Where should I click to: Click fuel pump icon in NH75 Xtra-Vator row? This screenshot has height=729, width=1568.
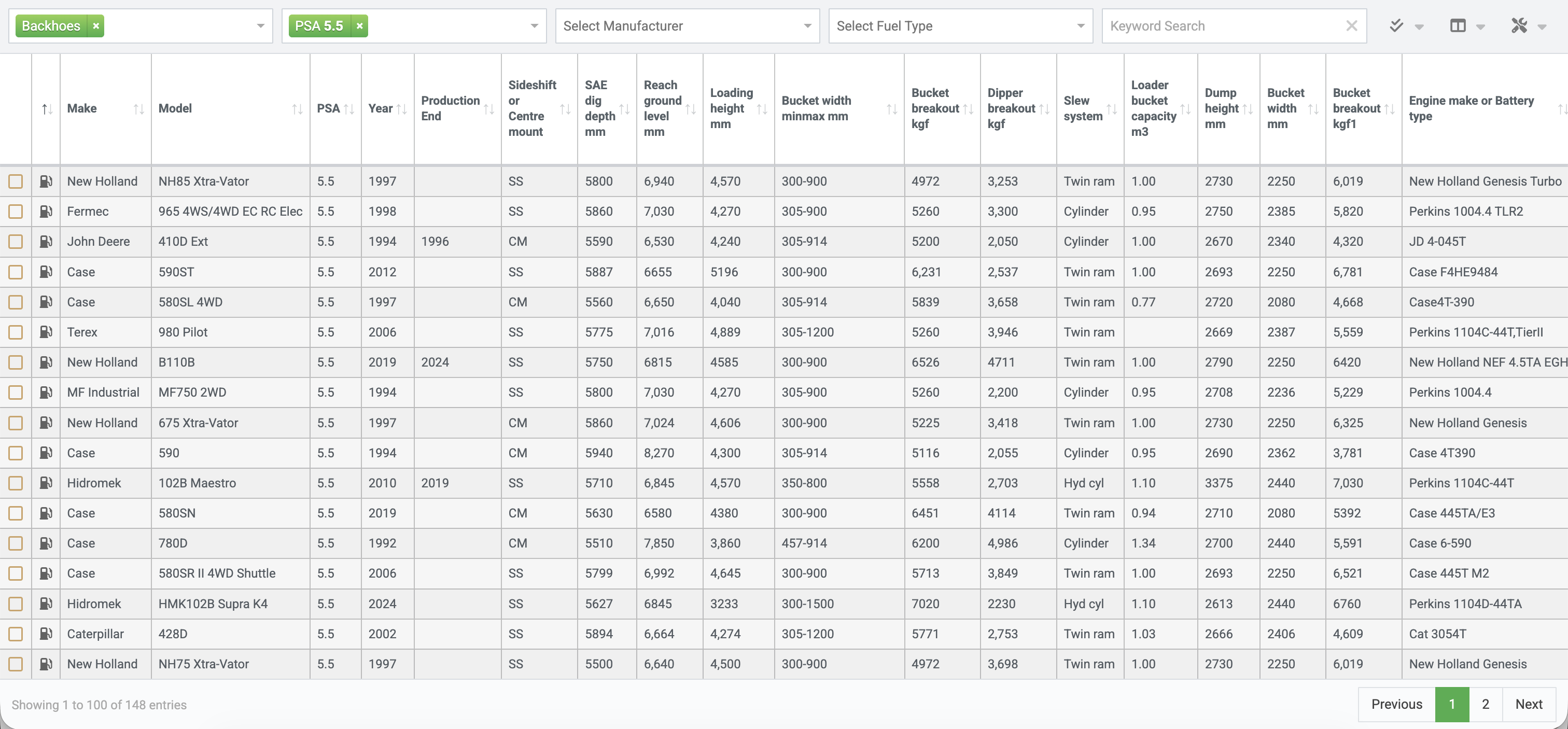click(x=46, y=664)
